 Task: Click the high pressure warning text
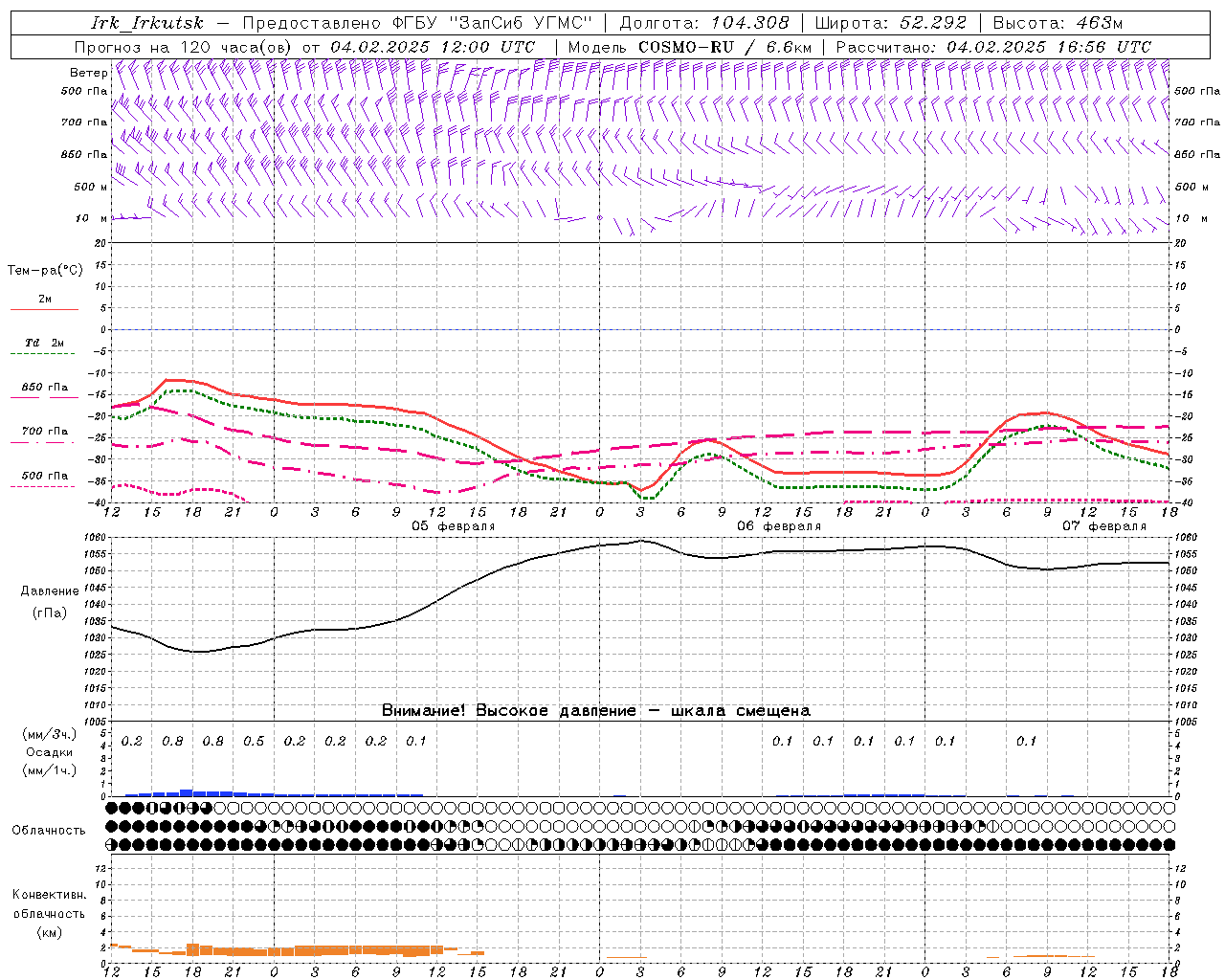point(595,710)
